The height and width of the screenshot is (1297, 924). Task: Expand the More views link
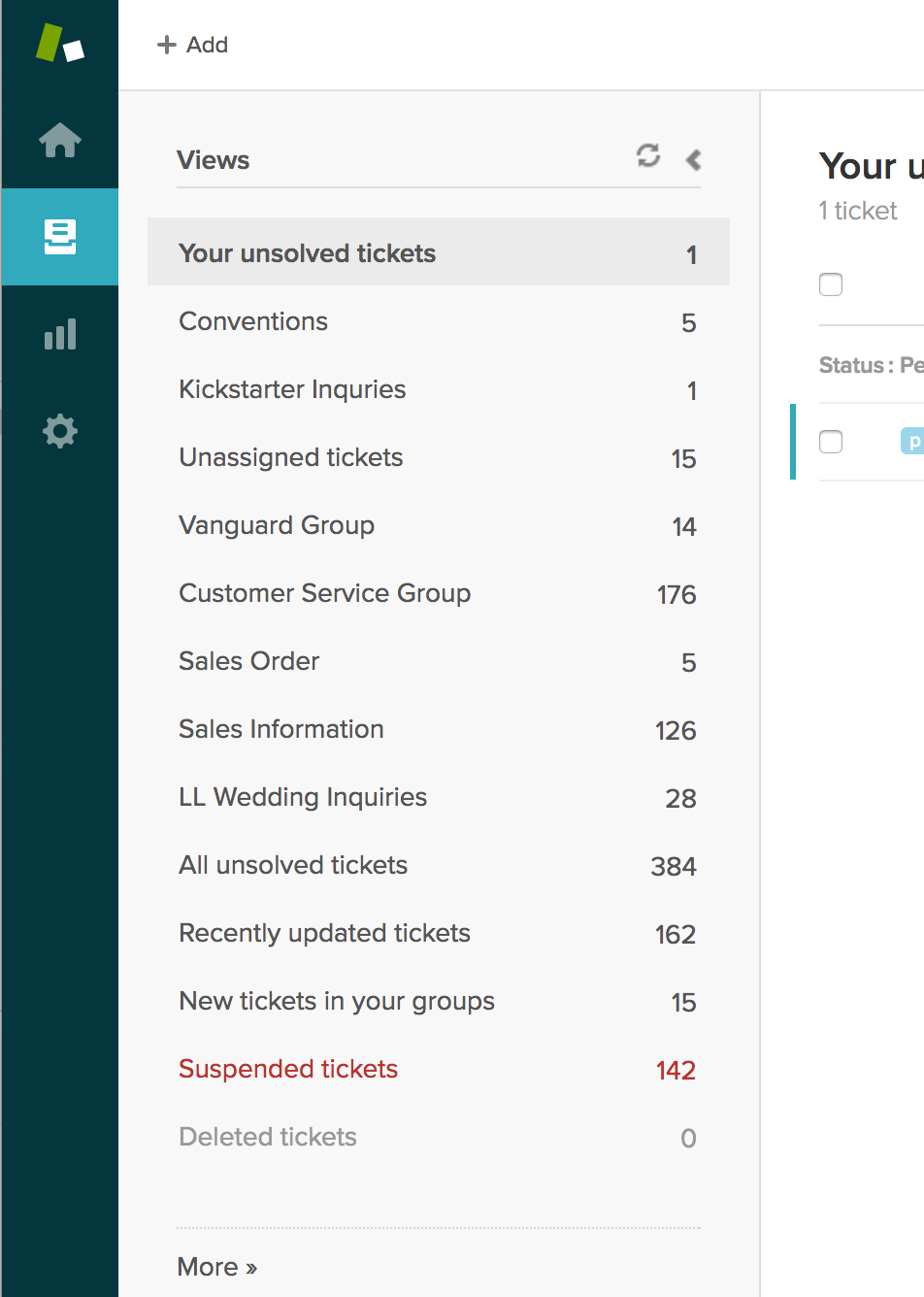click(217, 1267)
